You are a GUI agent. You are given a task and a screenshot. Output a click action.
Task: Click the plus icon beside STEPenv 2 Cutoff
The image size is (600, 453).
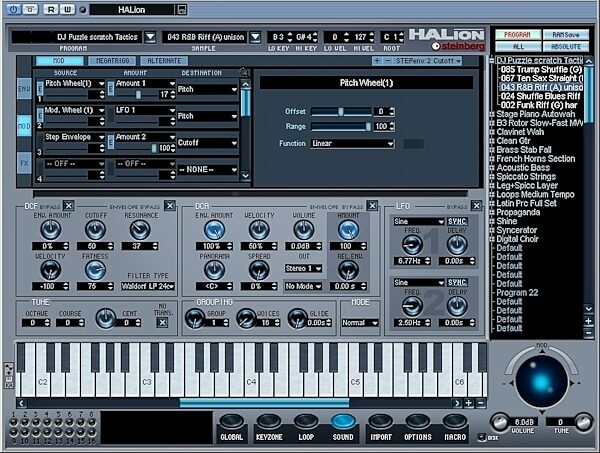(x=377, y=61)
